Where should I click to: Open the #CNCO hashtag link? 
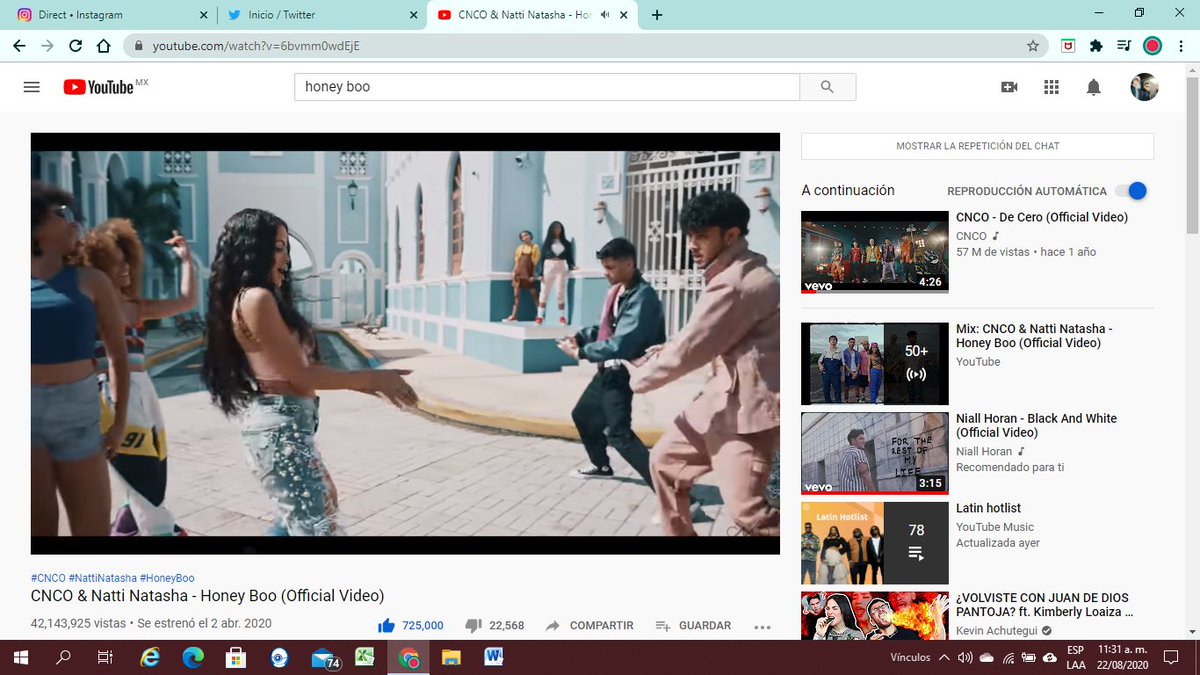(x=48, y=578)
